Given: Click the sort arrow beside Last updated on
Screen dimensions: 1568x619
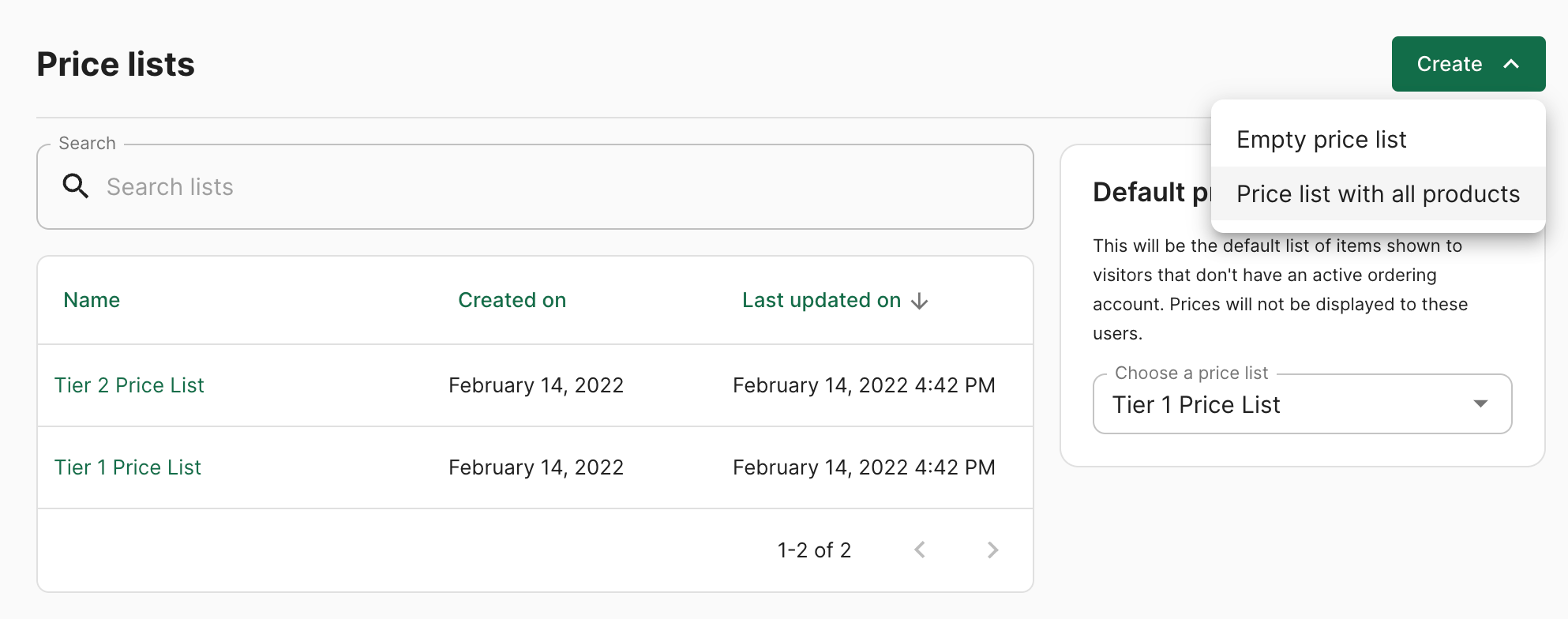Looking at the screenshot, I should (919, 301).
